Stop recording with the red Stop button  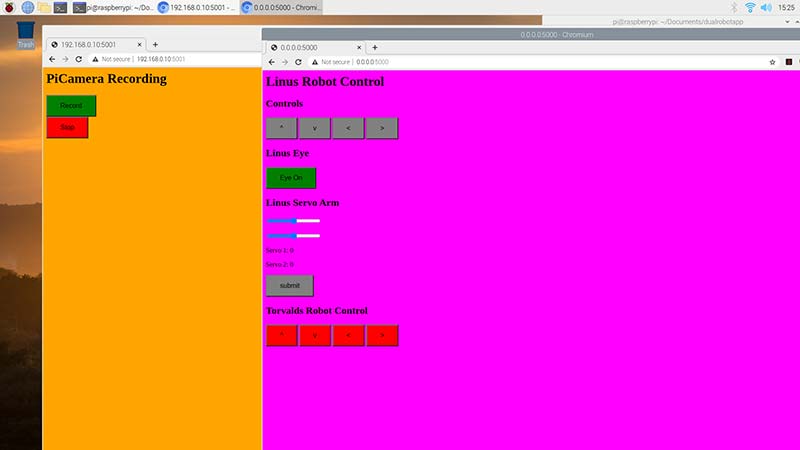[67, 127]
